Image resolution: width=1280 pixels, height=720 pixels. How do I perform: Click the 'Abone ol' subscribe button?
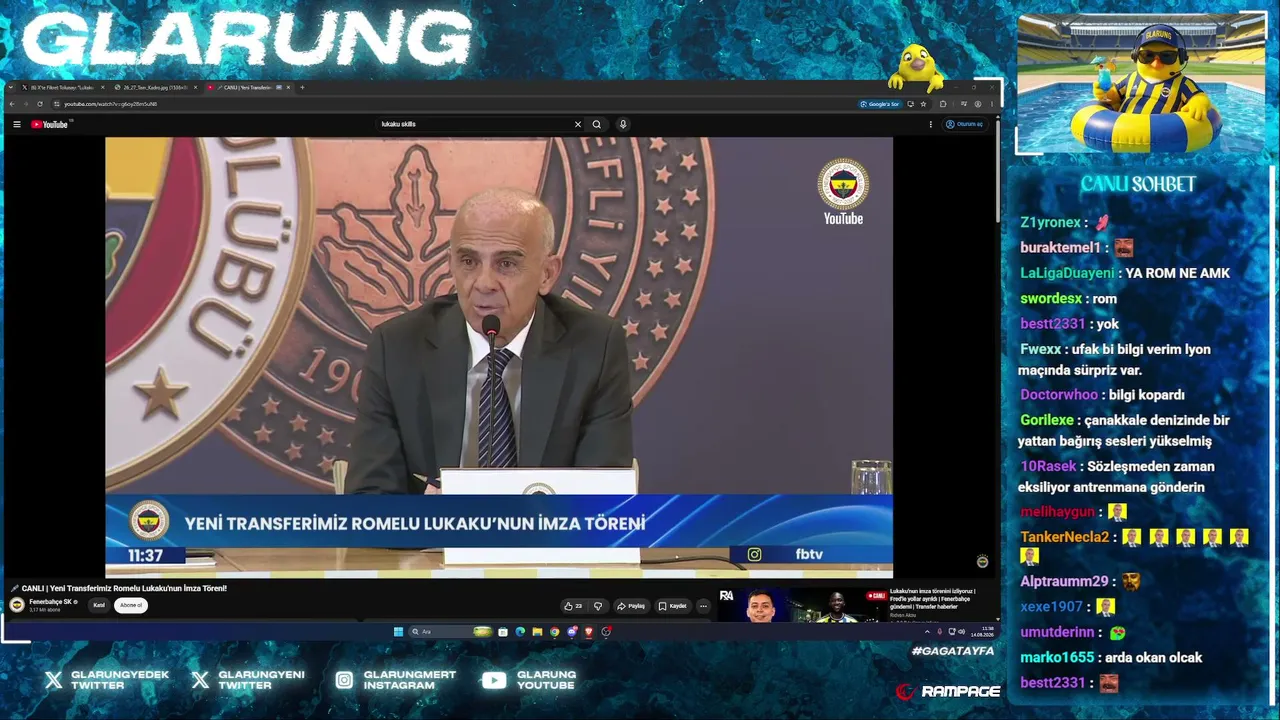pos(131,605)
